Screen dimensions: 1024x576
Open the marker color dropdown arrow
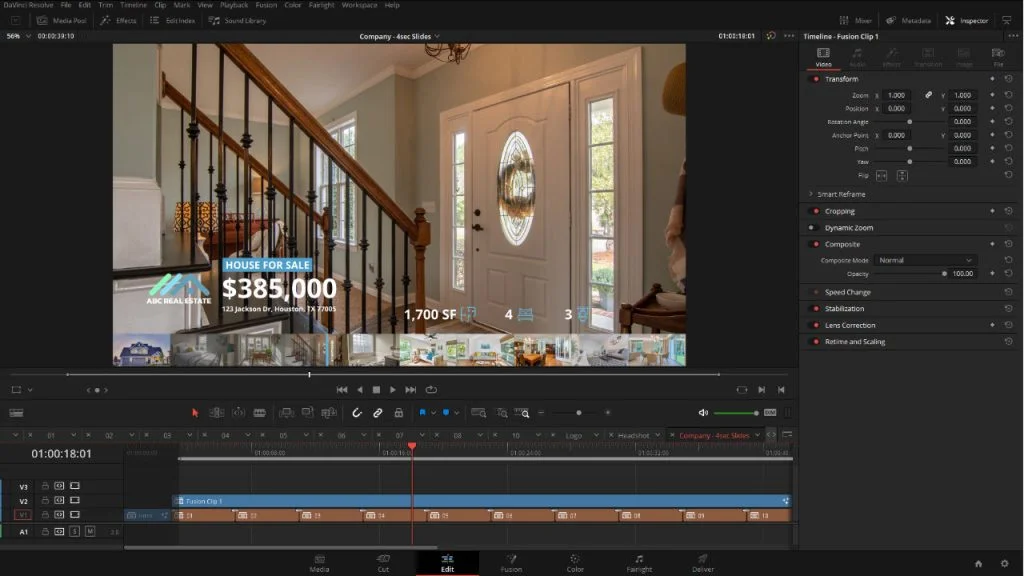coord(456,413)
